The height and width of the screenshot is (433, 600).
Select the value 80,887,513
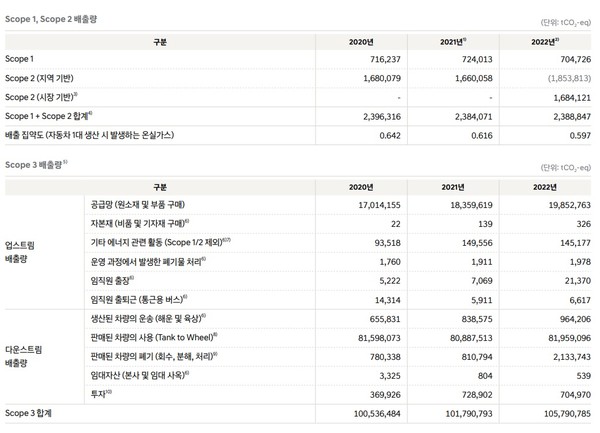(471, 339)
